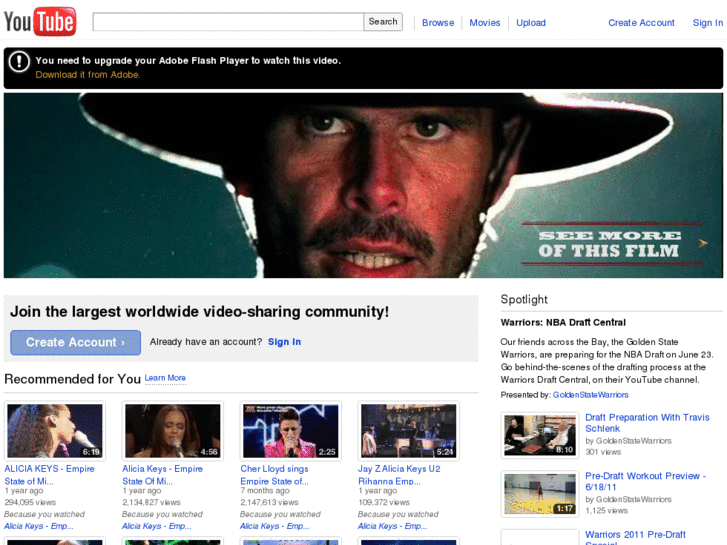This screenshot has width=727, height=545.
Task: Open the Alicia Keys 4:56 video thumbnail
Action: tap(172, 431)
